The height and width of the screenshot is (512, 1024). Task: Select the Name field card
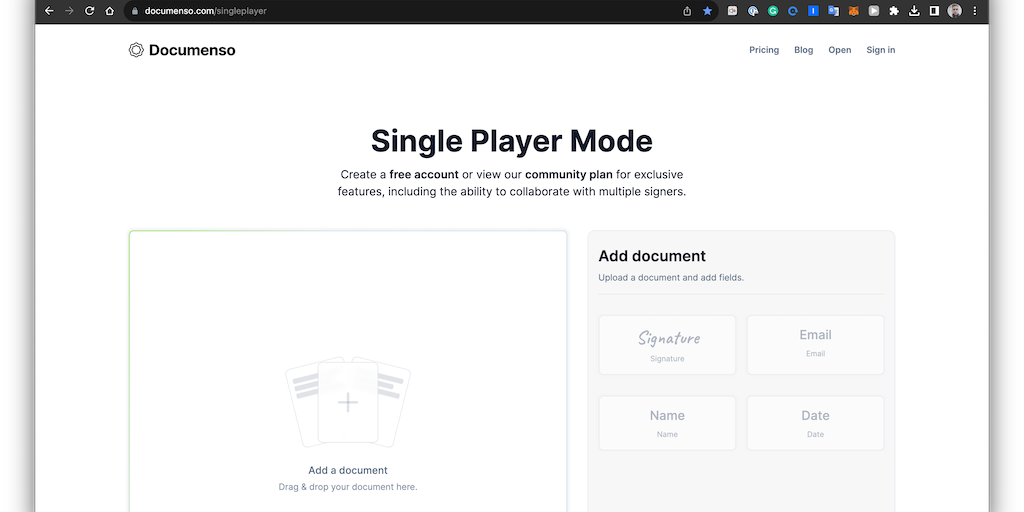click(667, 423)
